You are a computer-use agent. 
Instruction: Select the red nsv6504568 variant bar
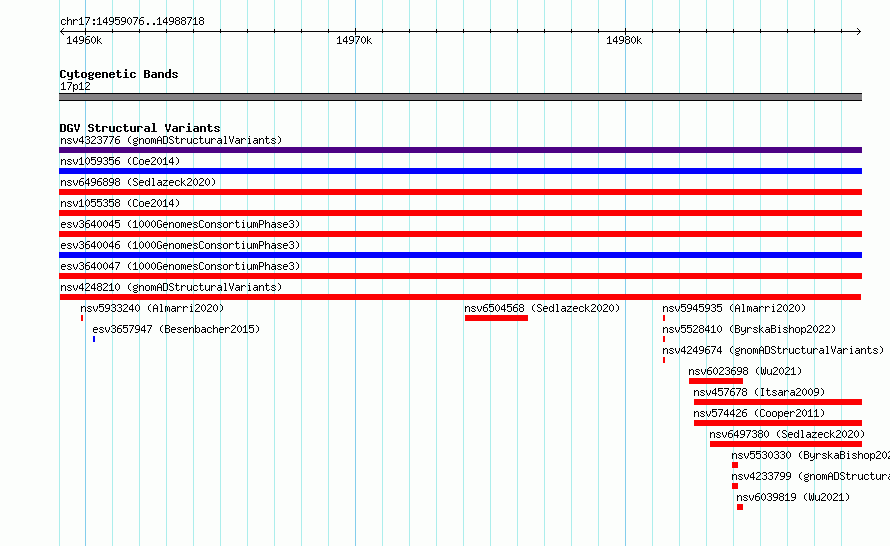pos(496,318)
